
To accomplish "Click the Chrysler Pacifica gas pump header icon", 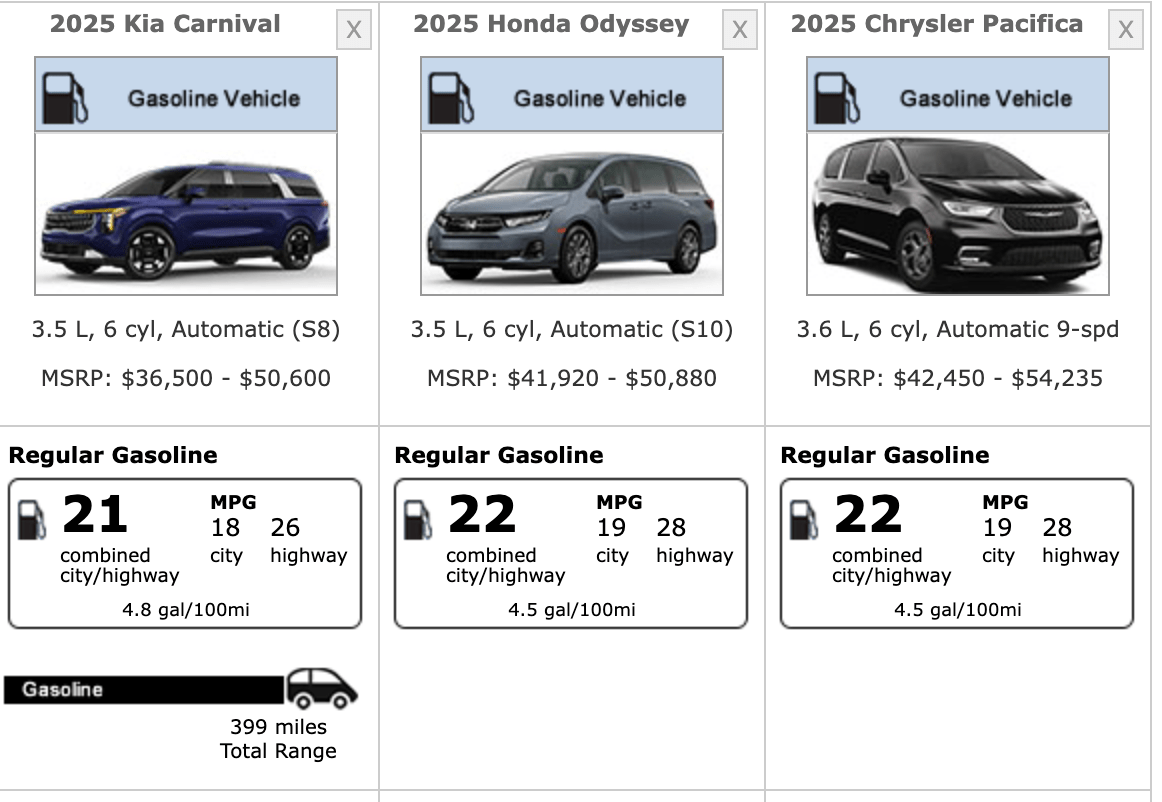I will tap(835, 97).
